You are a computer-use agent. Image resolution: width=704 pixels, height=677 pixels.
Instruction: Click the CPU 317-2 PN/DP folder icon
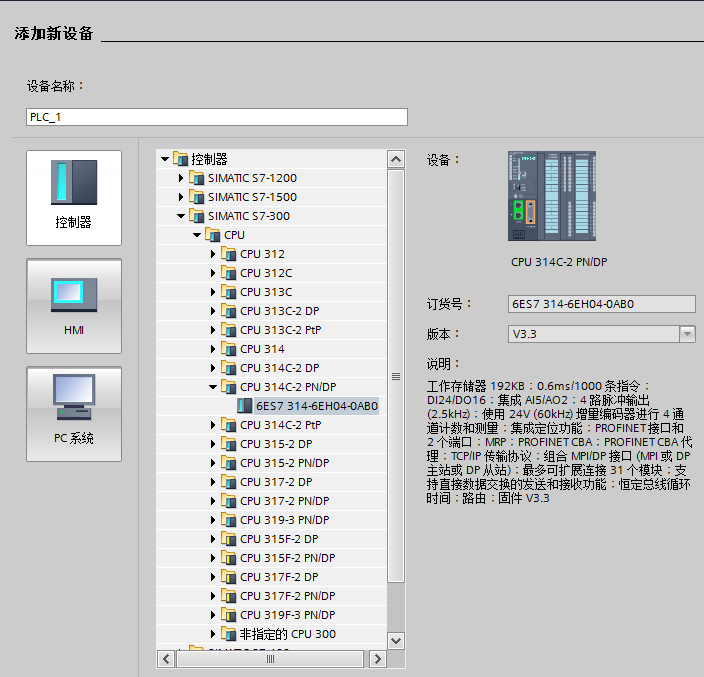click(x=229, y=501)
